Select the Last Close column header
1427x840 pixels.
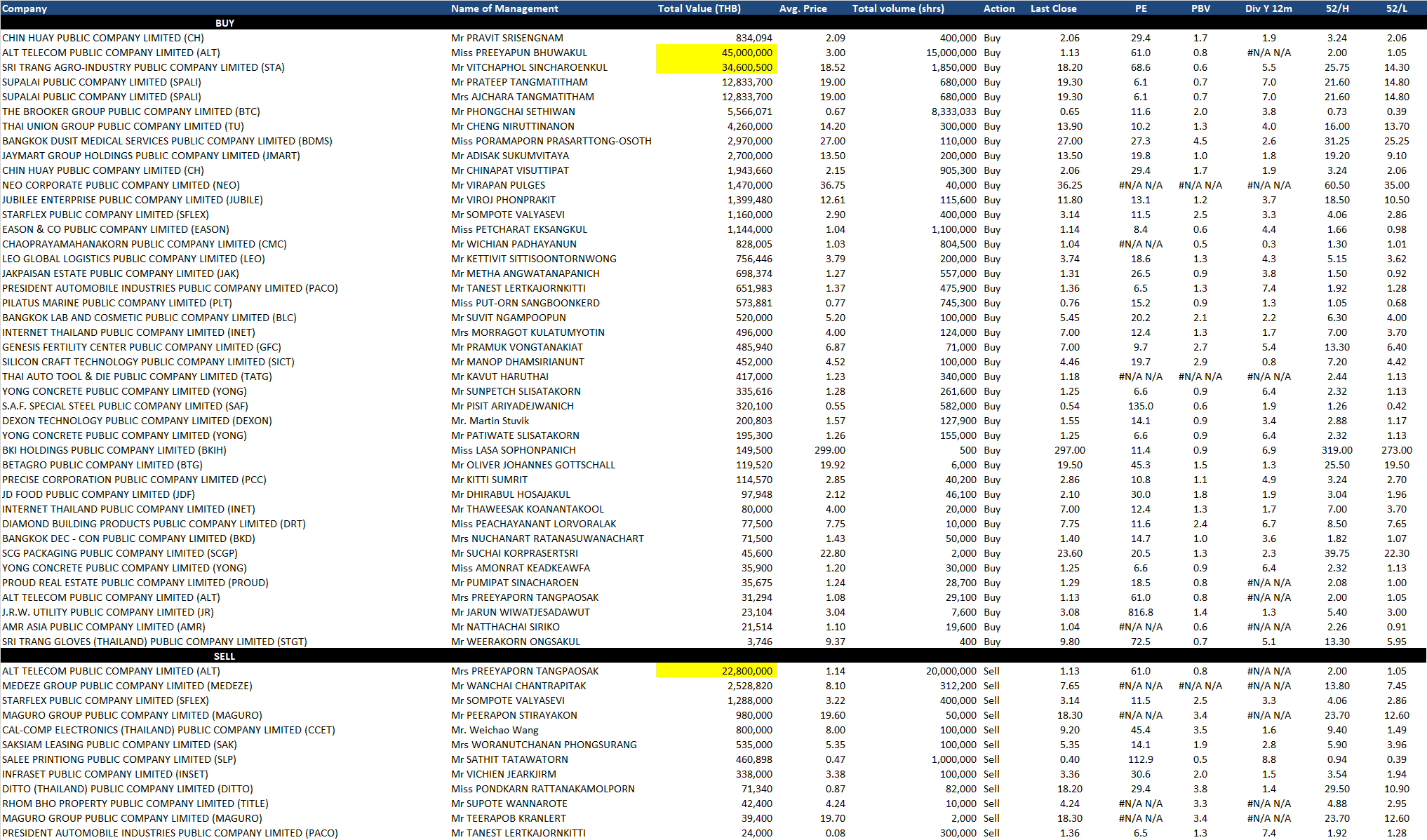(x=1053, y=8)
